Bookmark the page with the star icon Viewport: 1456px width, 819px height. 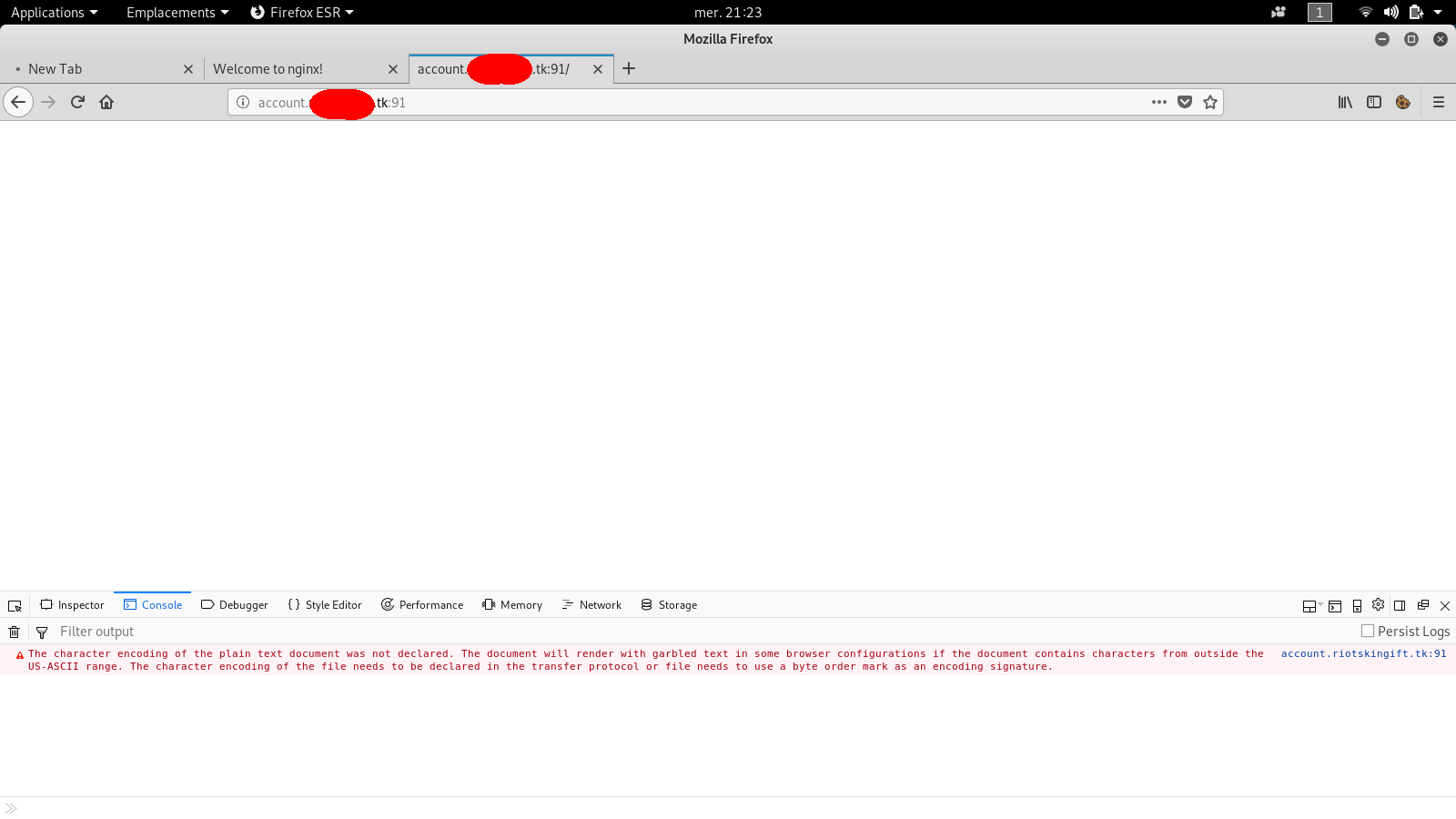[x=1210, y=102]
